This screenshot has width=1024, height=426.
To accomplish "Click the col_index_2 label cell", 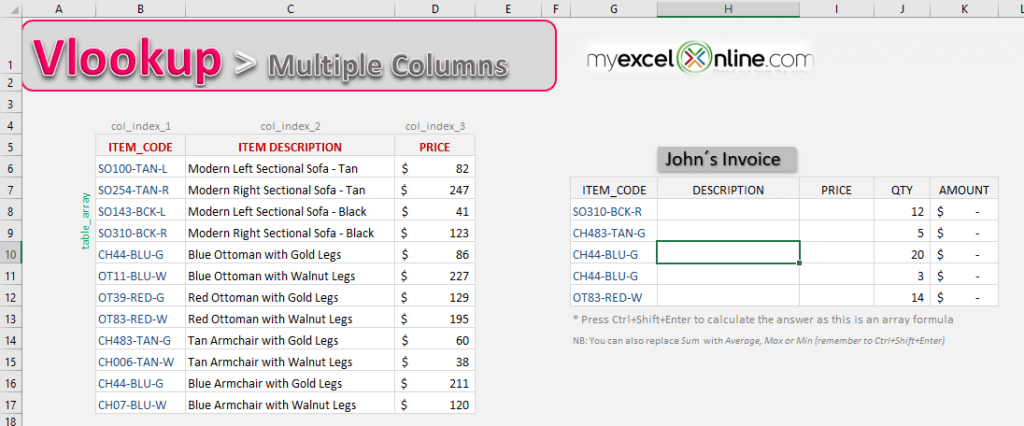I will click(x=290, y=127).
